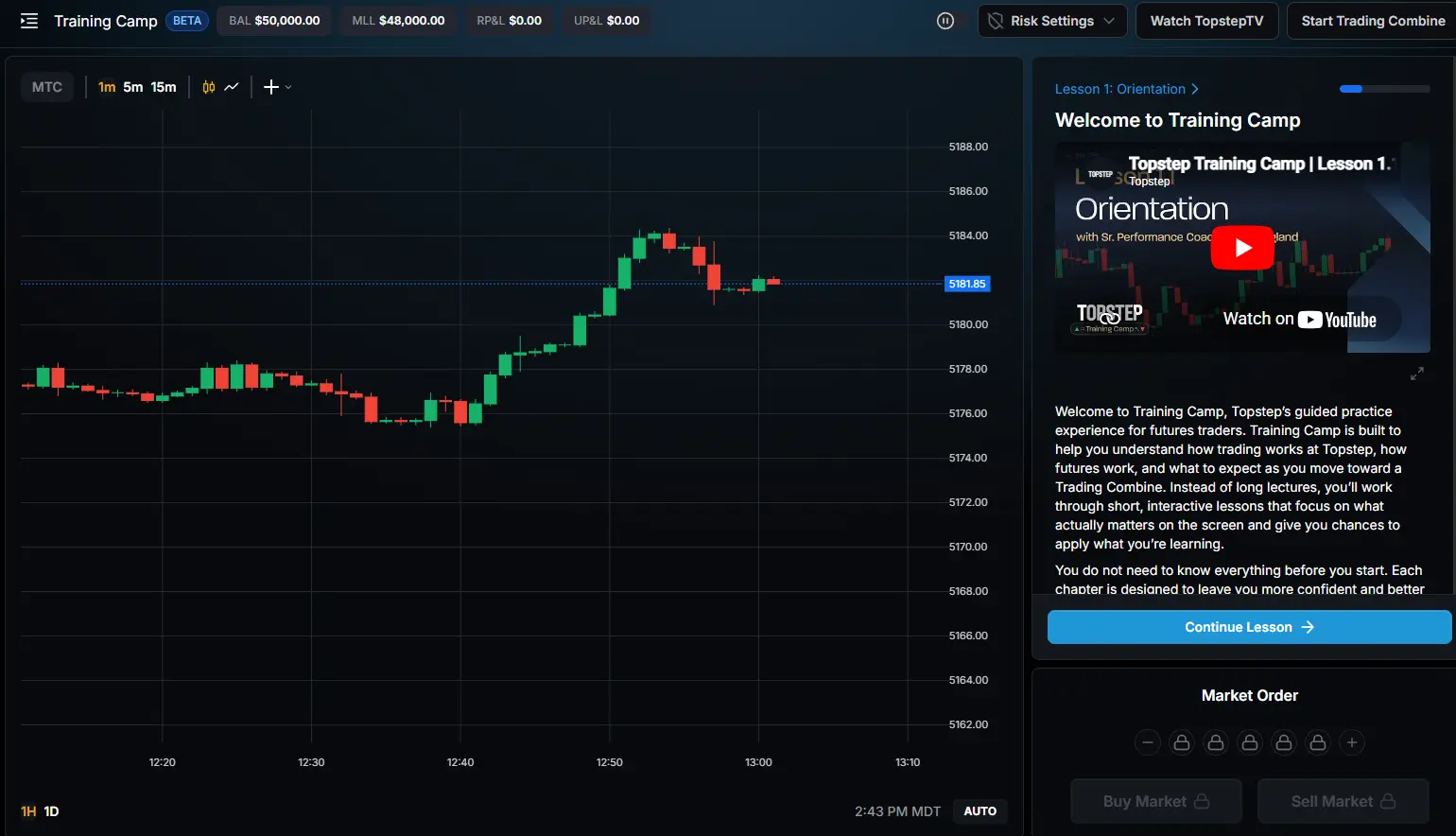Viewport: 1456px width, 836px height.
Task: Click the lesson progress bar
Action: tap(1384, 88)
